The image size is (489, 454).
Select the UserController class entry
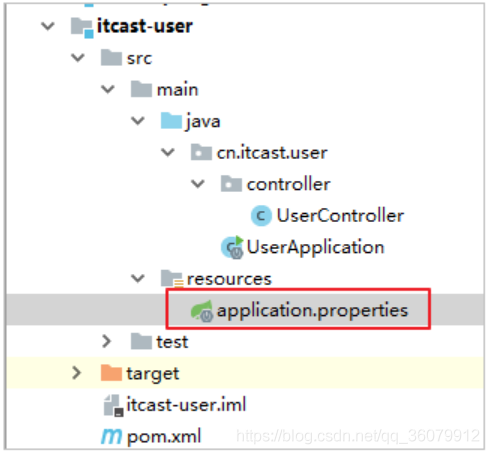(340, 216)
